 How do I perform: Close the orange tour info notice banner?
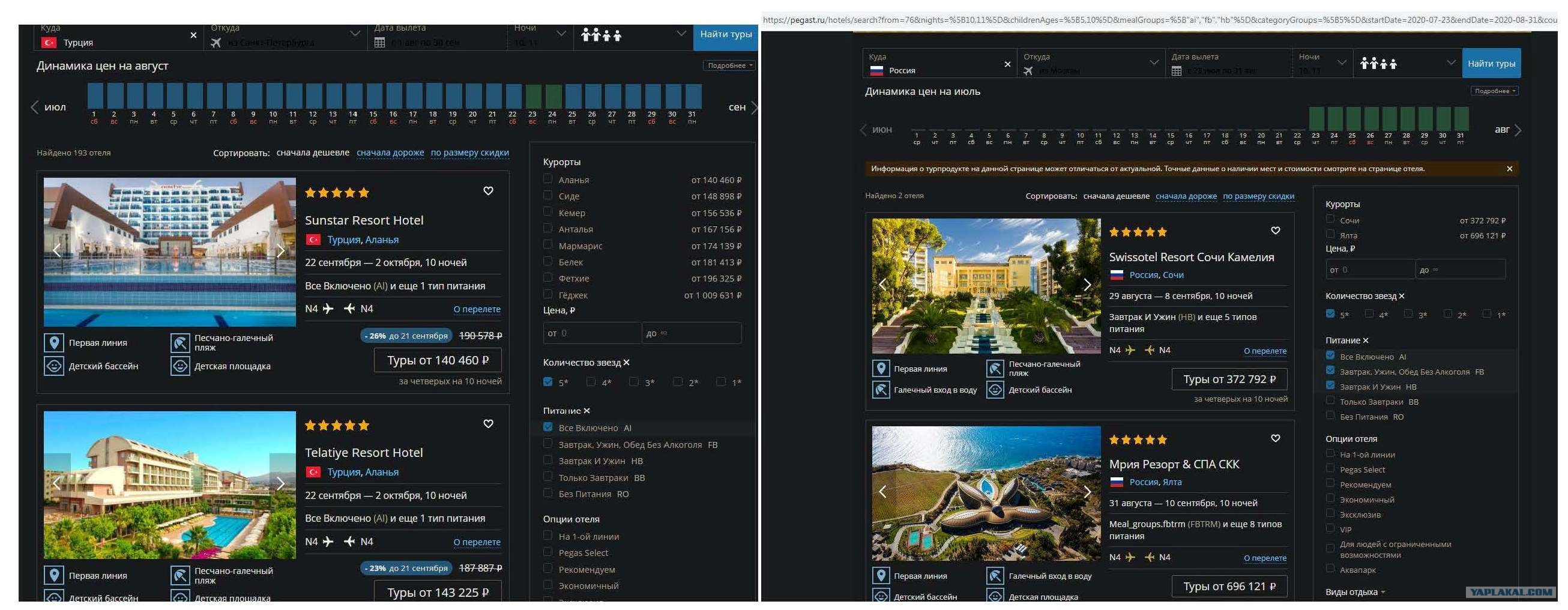point(1510,169)
